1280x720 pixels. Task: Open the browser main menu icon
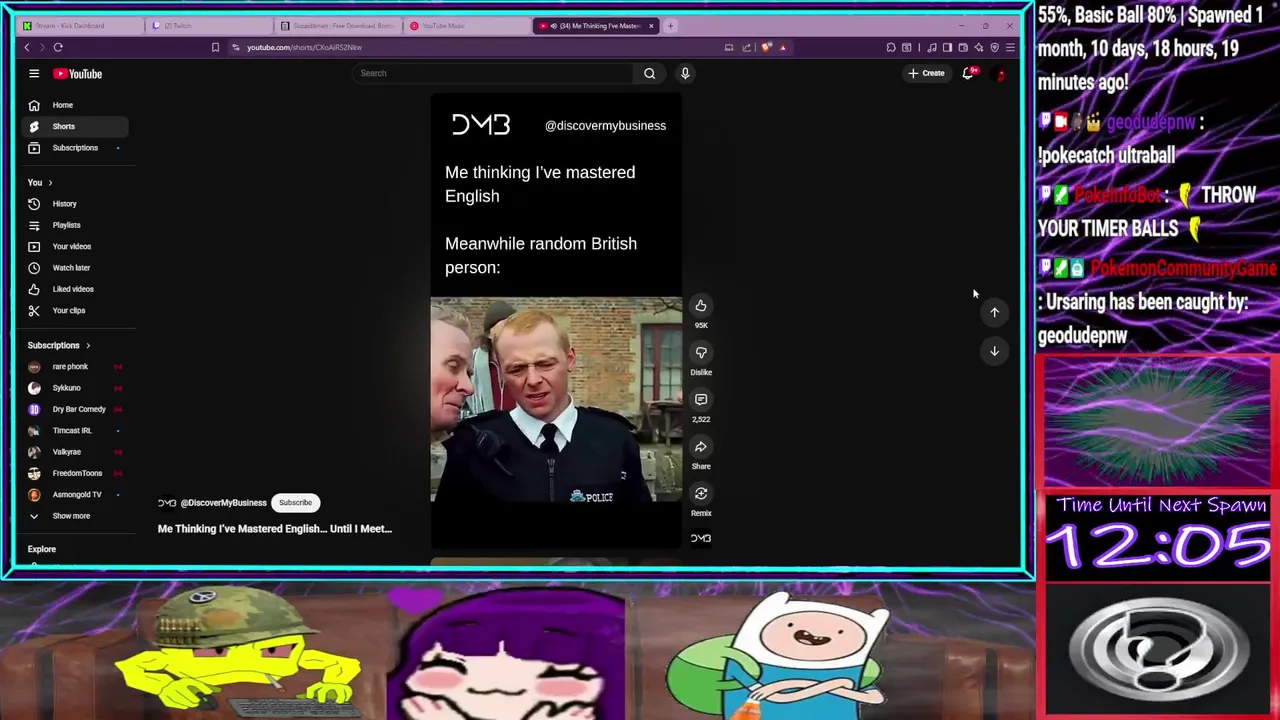[1010, 47]
